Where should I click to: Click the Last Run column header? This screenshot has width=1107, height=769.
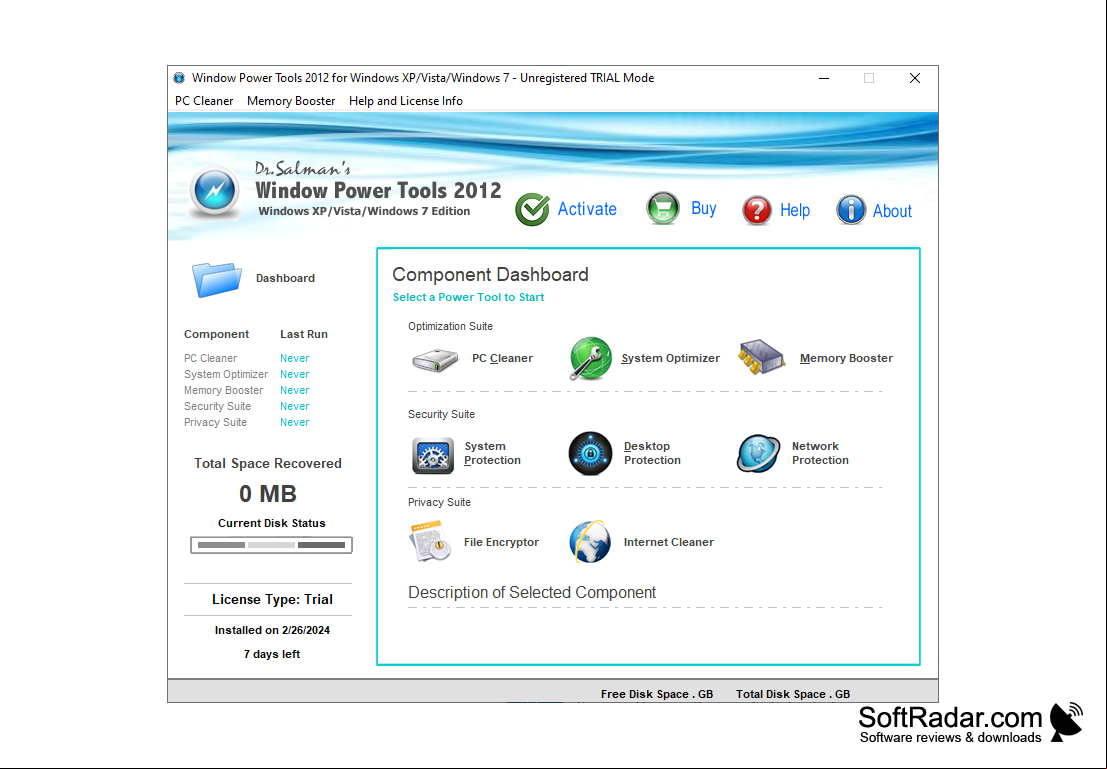click(304, 334)
